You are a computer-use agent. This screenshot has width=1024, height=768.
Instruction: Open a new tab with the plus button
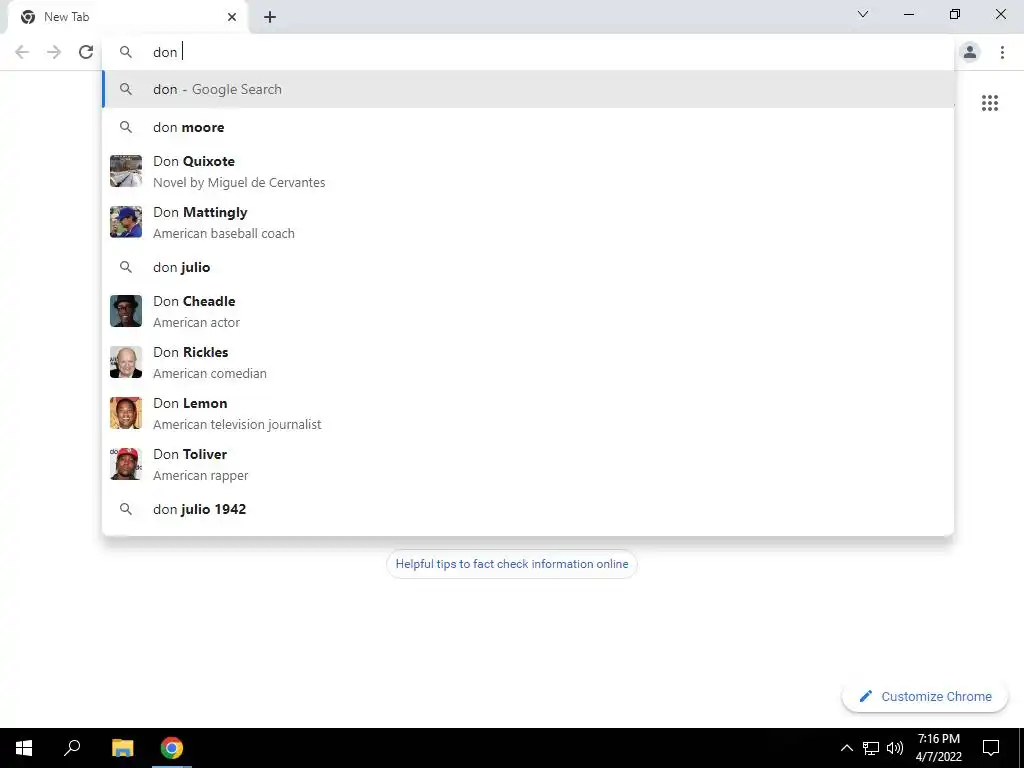(x=270, y=17)
